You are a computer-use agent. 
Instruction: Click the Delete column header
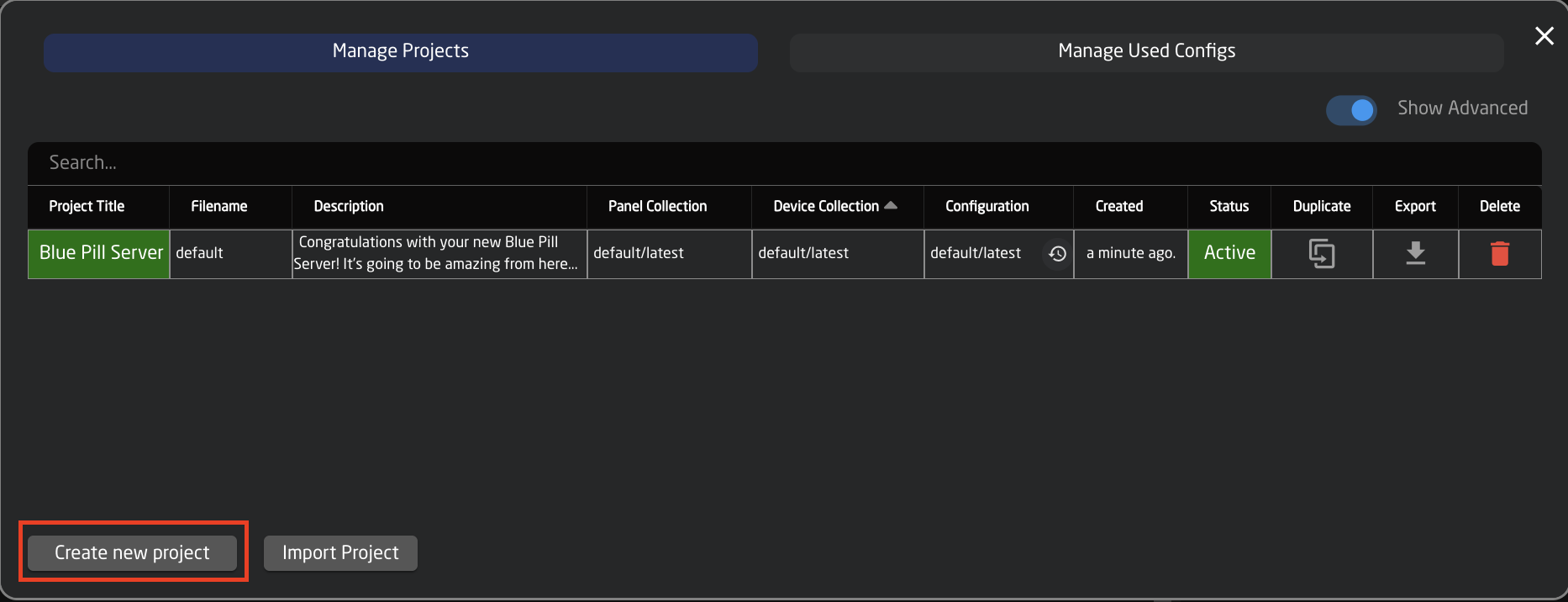(1500, 206)
